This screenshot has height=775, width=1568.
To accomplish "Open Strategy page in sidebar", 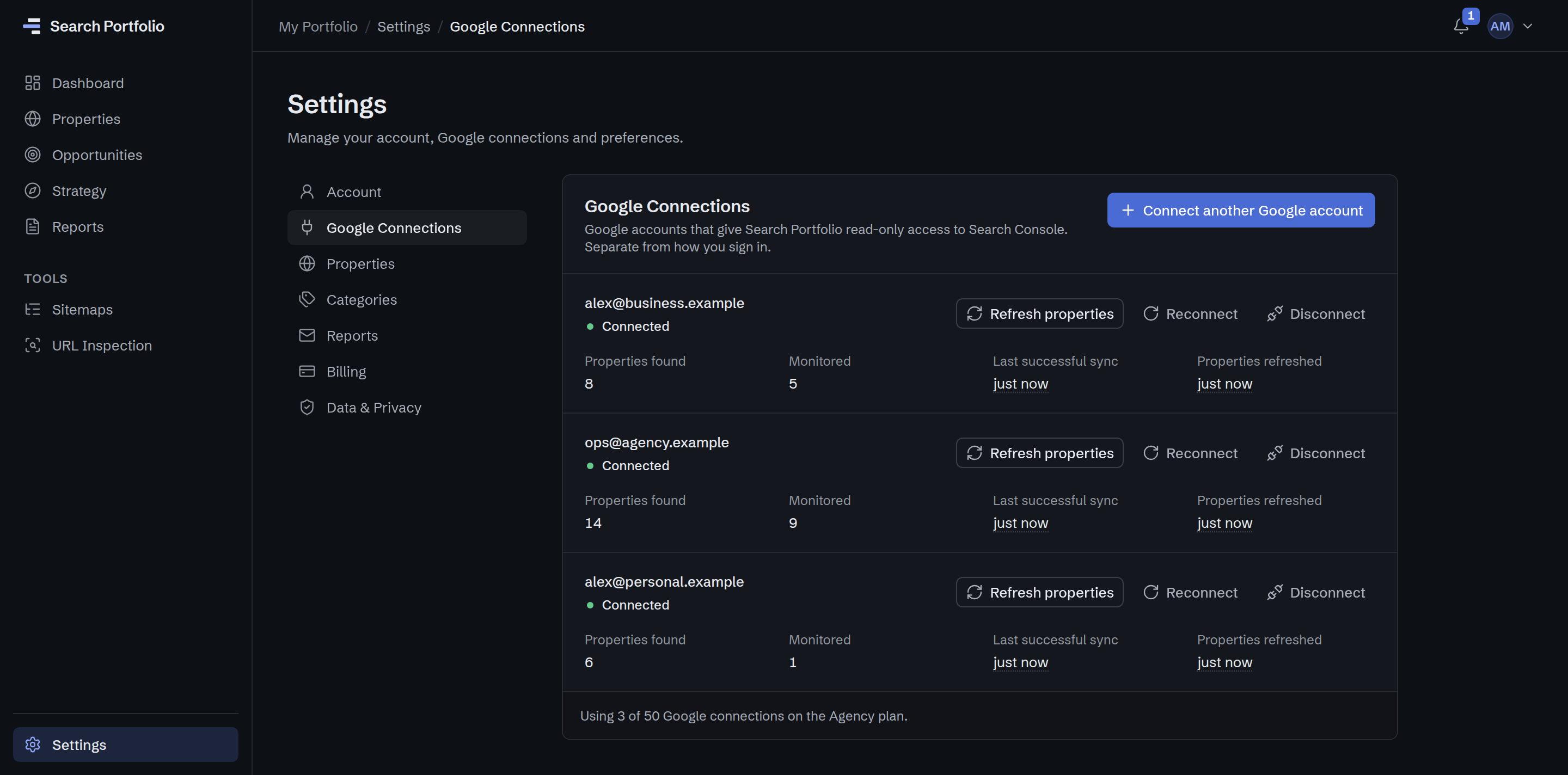I will click(x=125, y=190).
